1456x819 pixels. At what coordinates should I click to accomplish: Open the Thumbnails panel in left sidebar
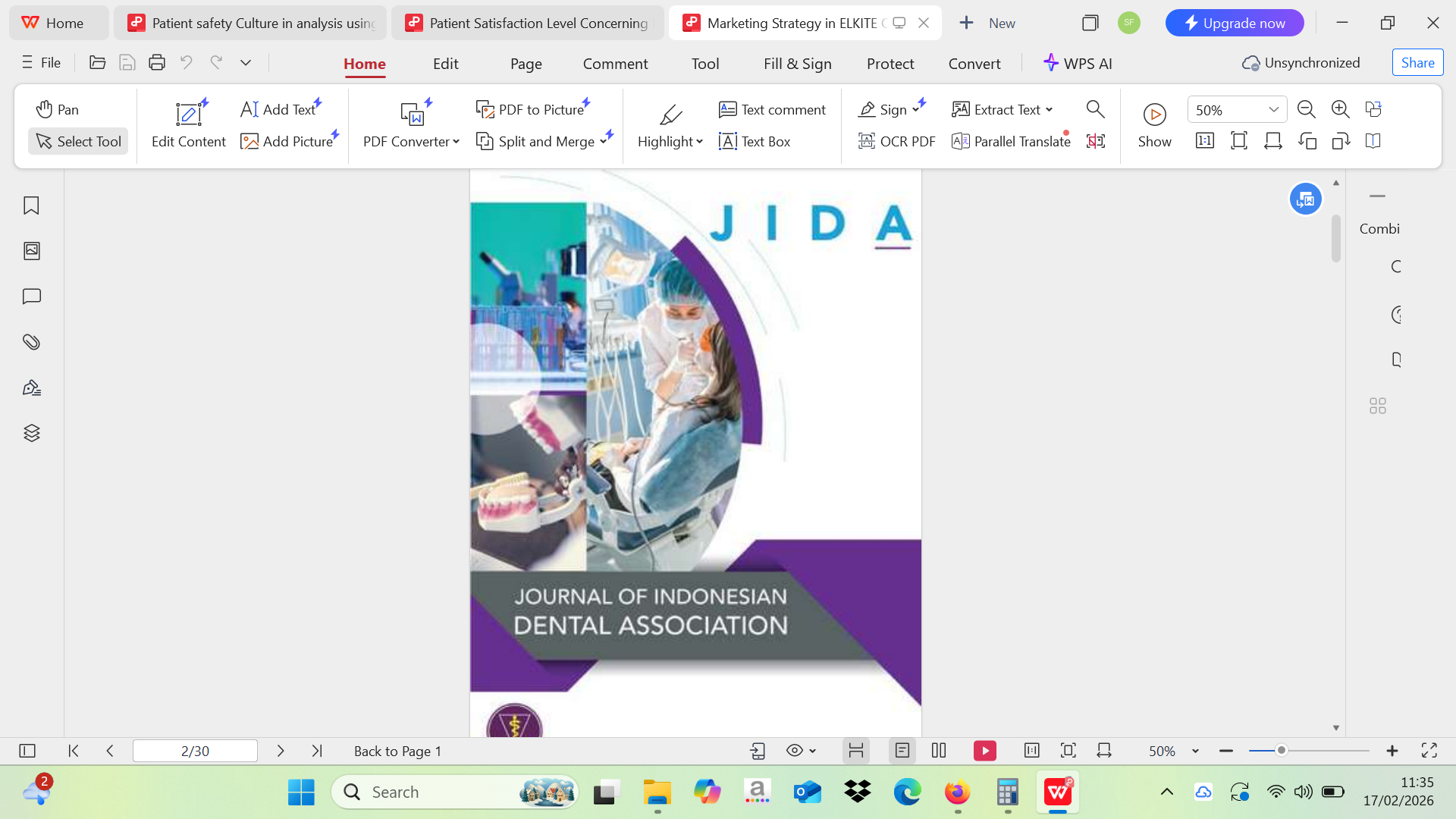(x=31, y=251)
